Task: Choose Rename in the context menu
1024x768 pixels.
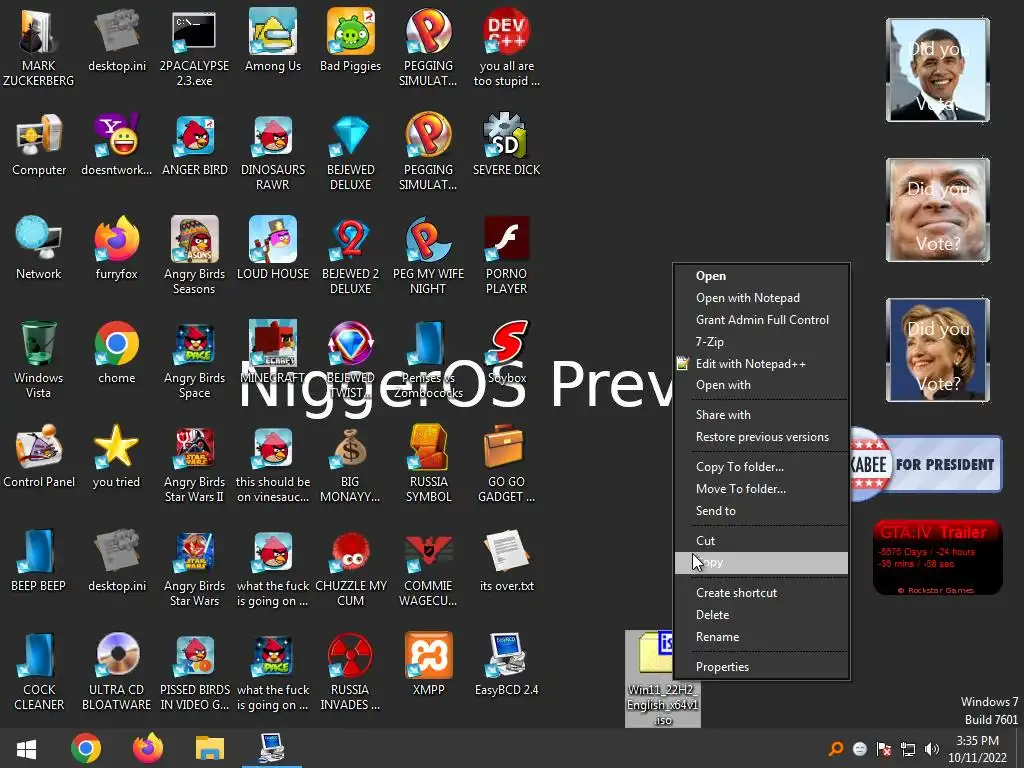Action: pyautogui.click(x=761, y=637)
